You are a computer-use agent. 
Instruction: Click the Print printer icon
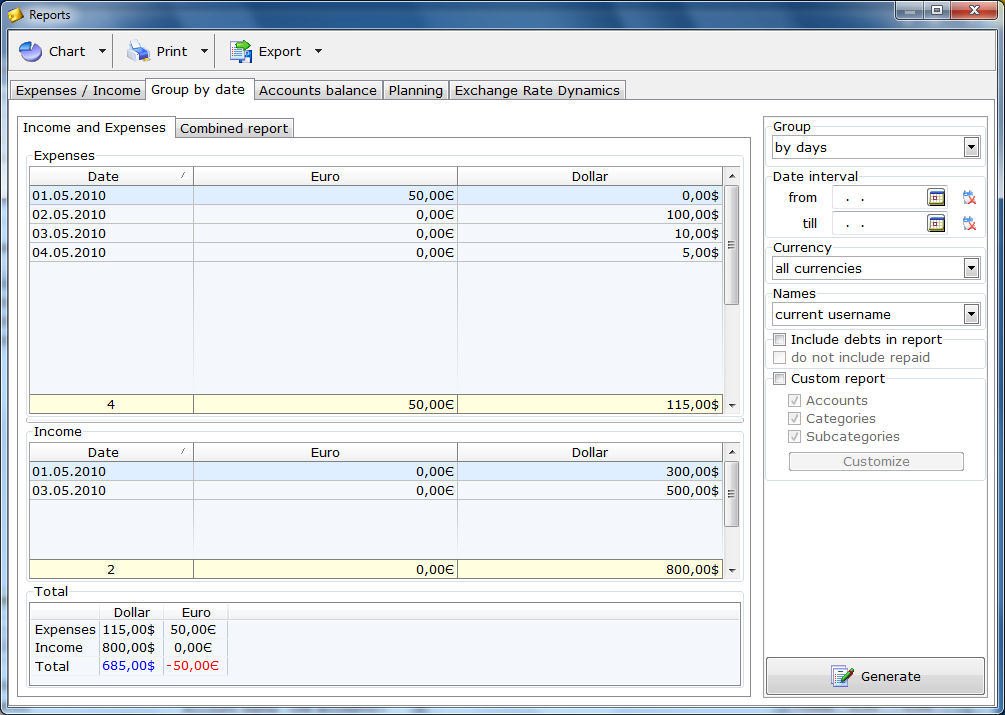pos(138,52)
